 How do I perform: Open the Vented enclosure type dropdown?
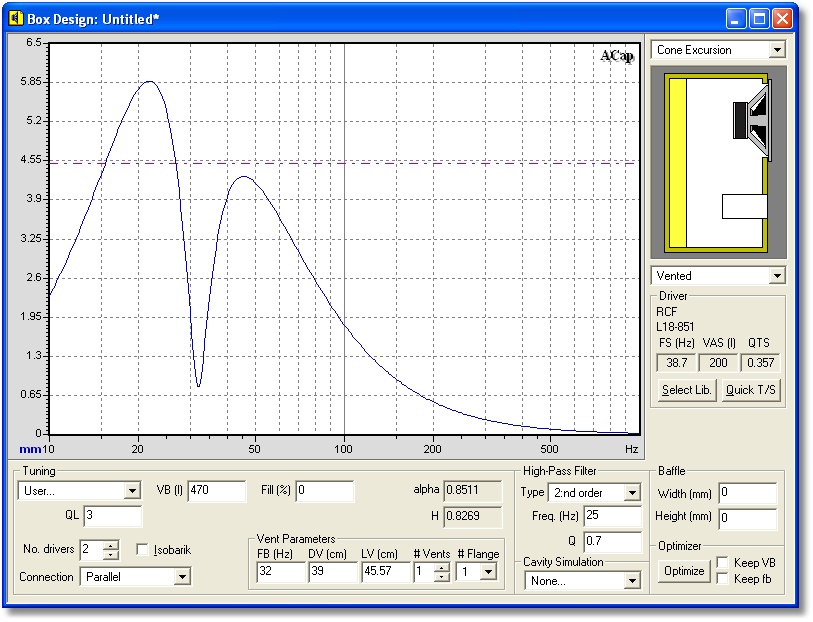pyautogui.click(x=777, y=275)
